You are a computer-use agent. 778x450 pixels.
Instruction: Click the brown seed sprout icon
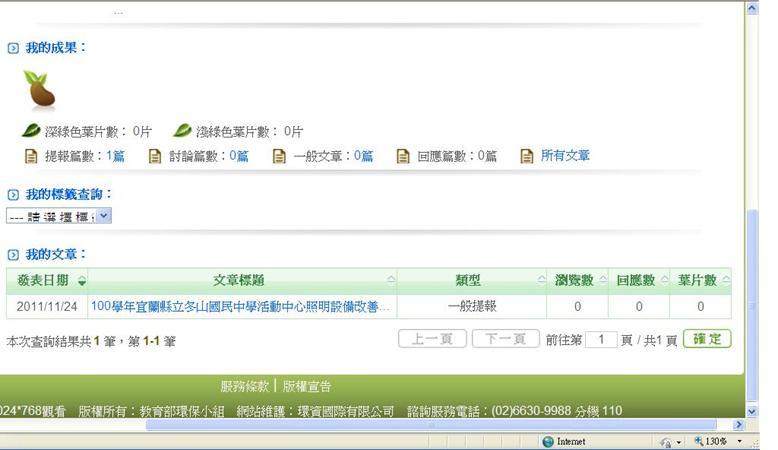39,90
